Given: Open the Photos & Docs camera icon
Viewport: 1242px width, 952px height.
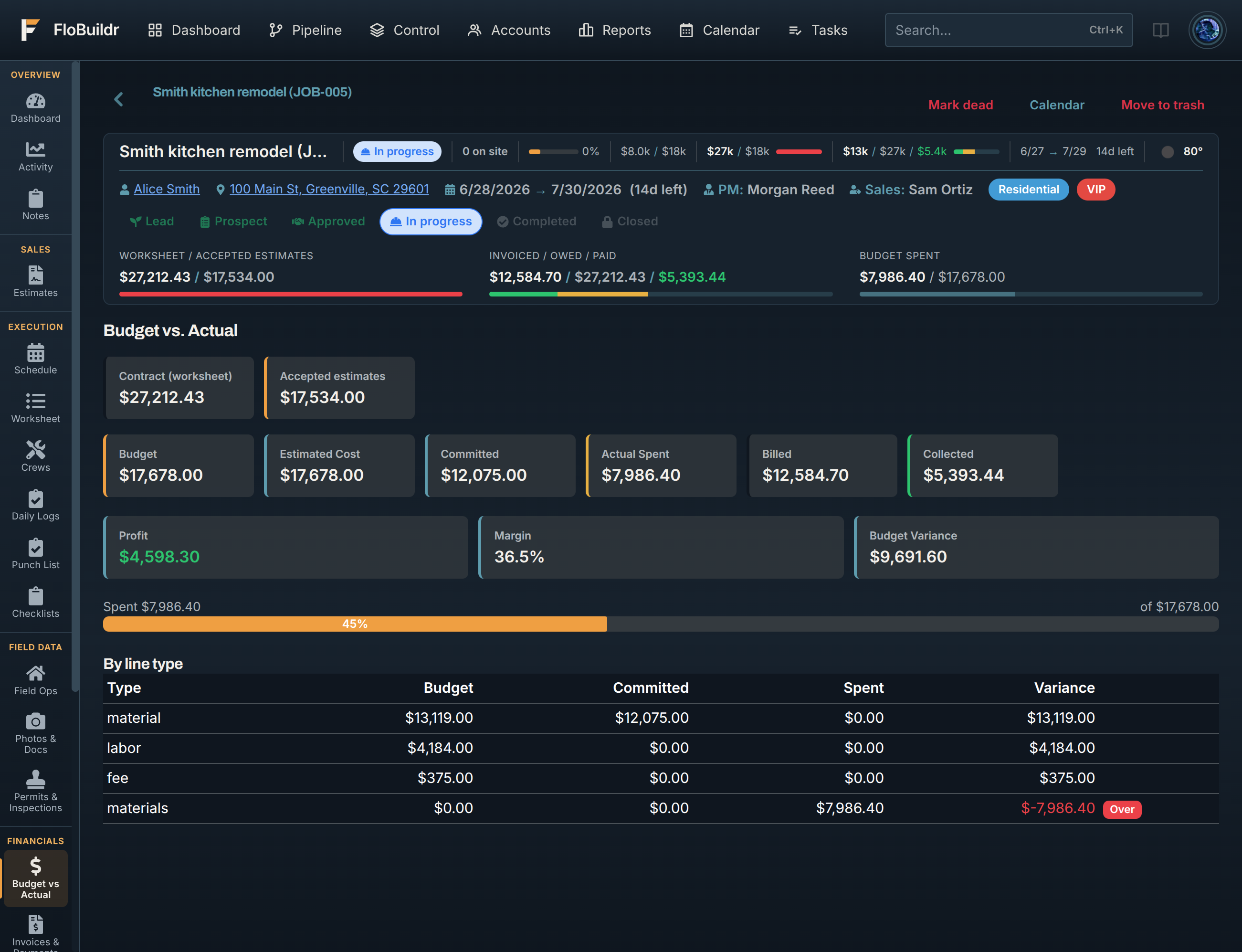Looking at the screenshot, I should click(36, 721).
